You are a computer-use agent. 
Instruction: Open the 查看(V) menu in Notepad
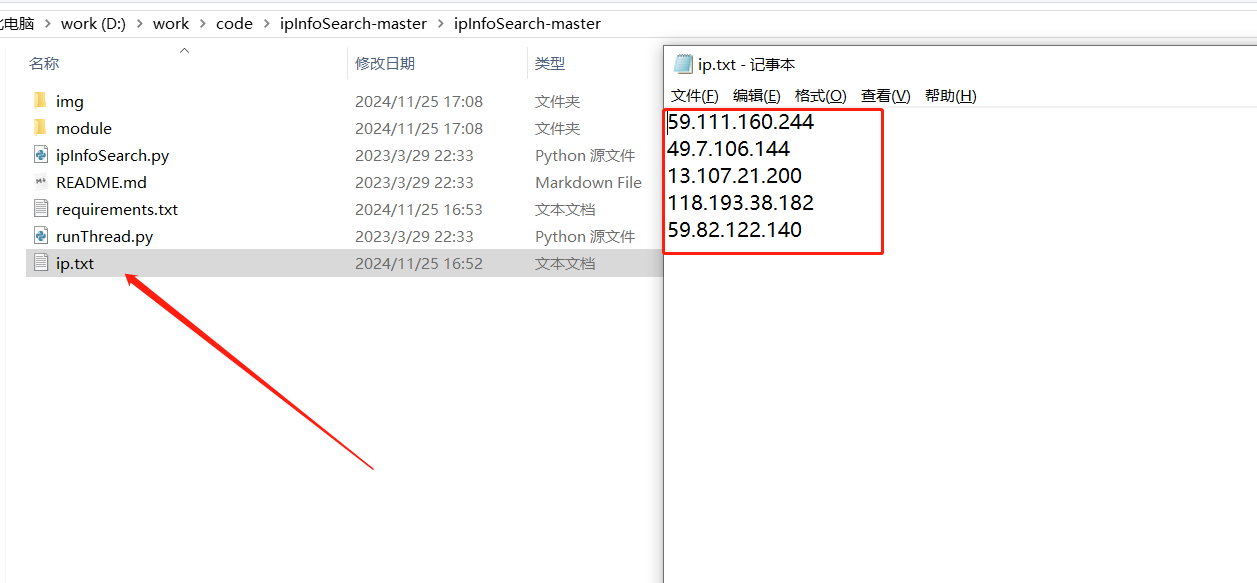885,96
